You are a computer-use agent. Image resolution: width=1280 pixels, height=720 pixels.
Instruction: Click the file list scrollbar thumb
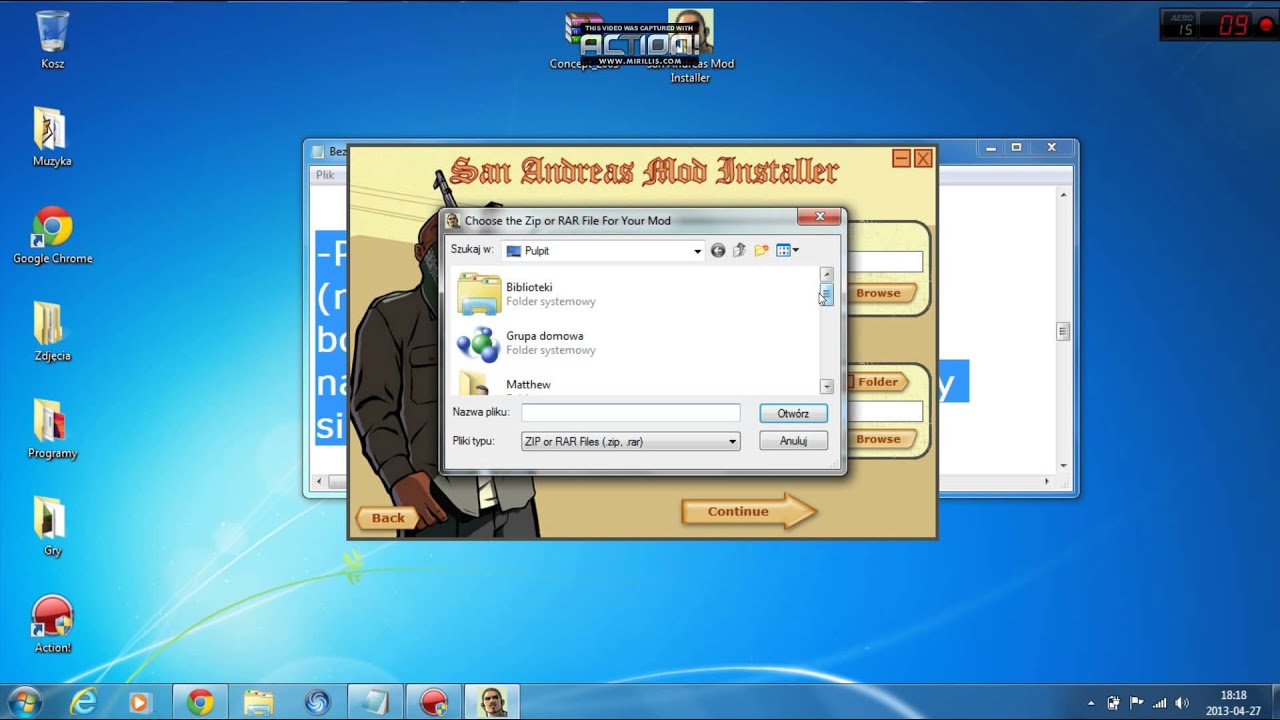[x=826, y=294]
